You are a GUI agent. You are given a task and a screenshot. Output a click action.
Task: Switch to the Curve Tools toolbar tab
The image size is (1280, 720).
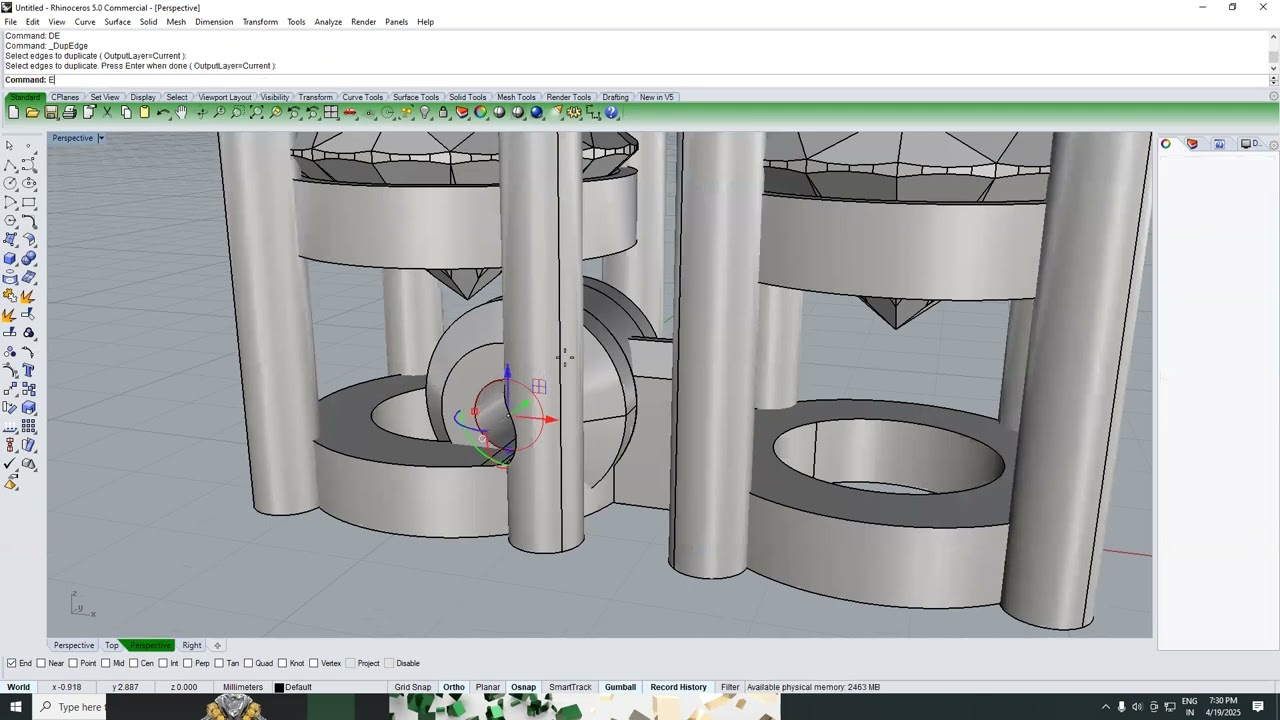(362, 97)
